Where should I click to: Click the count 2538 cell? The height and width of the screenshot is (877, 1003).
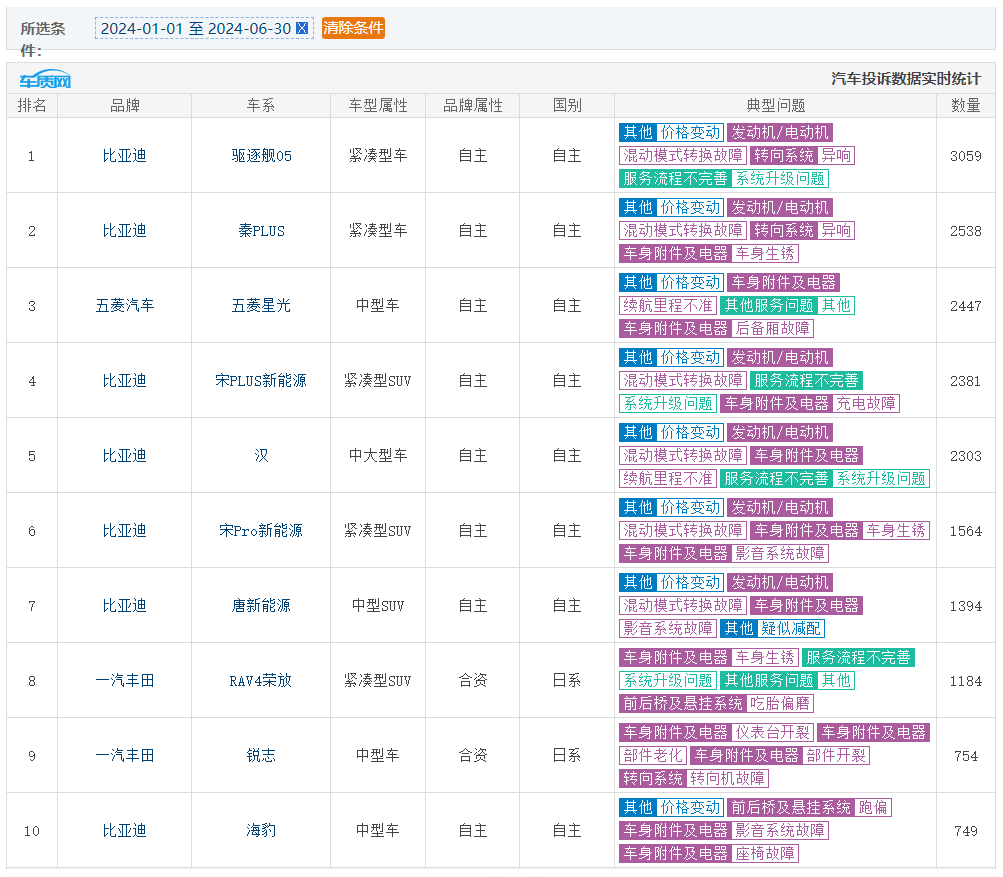966,230
